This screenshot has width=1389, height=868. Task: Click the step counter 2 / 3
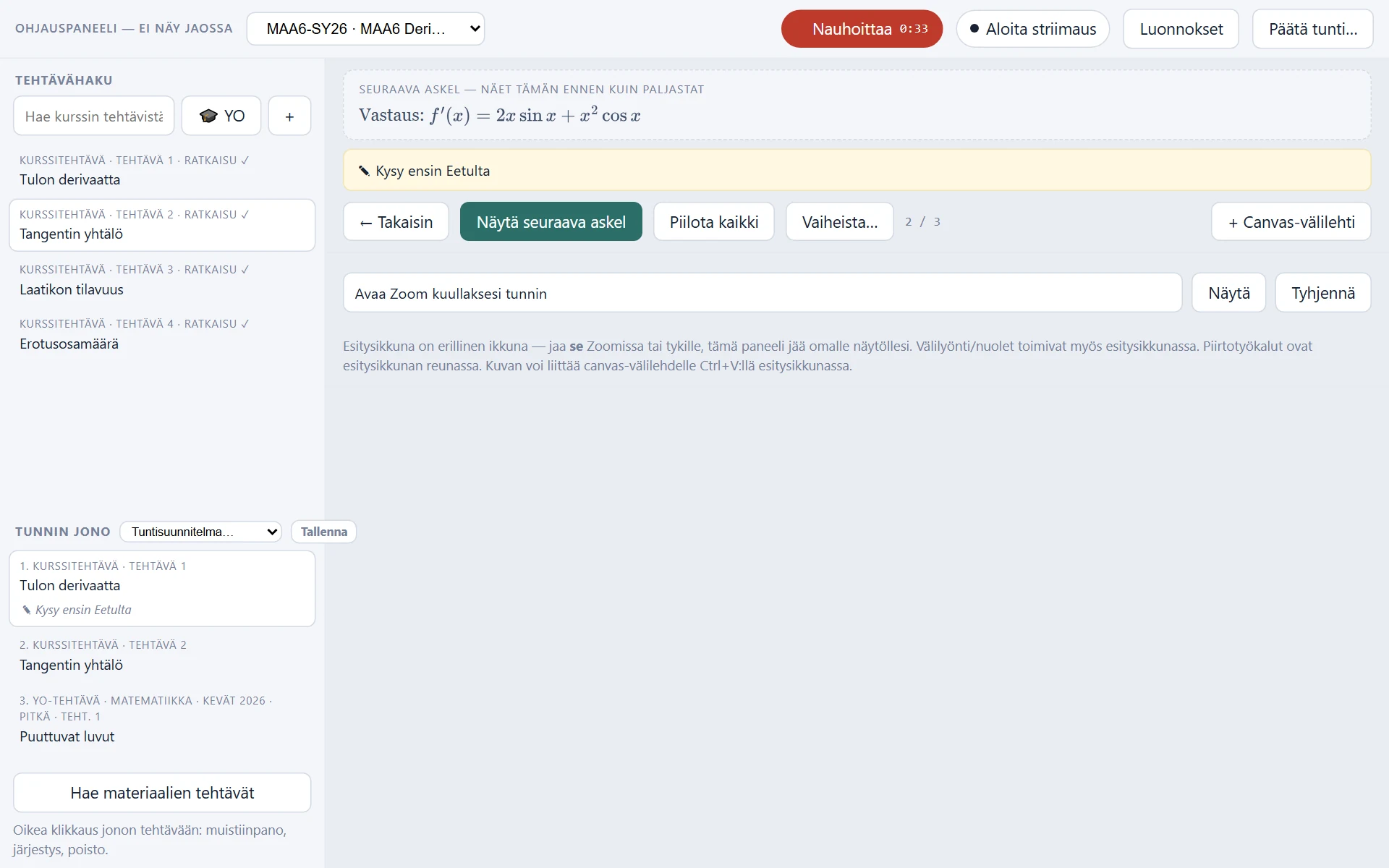pyautogui.click(x=922, y=222)
